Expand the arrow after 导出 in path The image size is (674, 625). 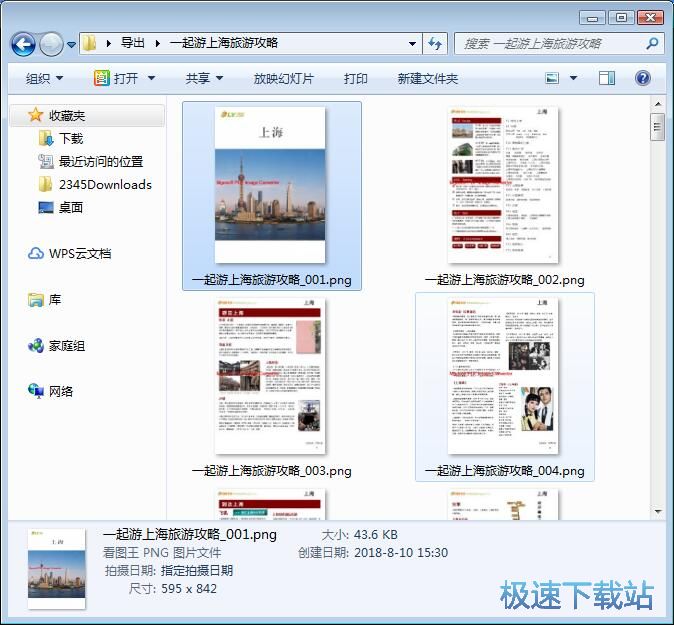[158, 43]
